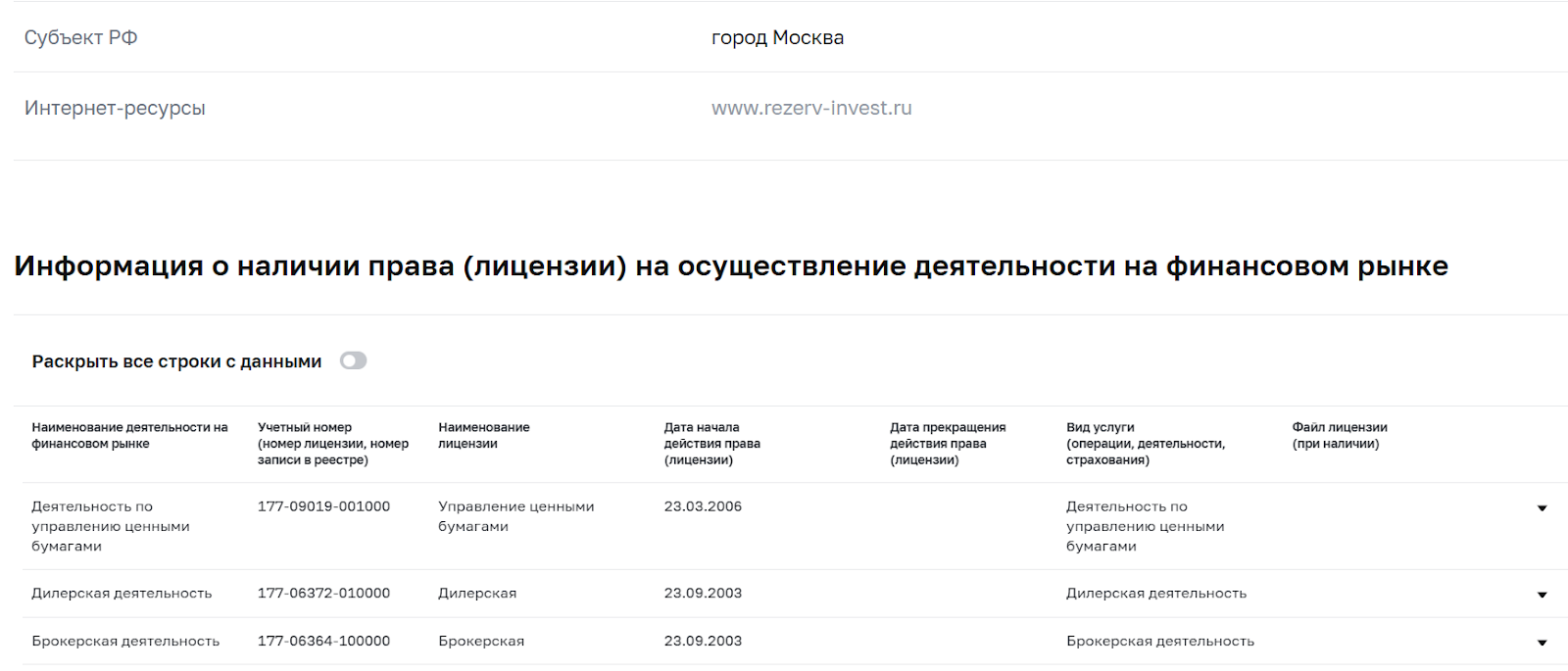Click the 'Файл лицензии' column header
Viewport: 1568px width, 671px height.
1339,436
